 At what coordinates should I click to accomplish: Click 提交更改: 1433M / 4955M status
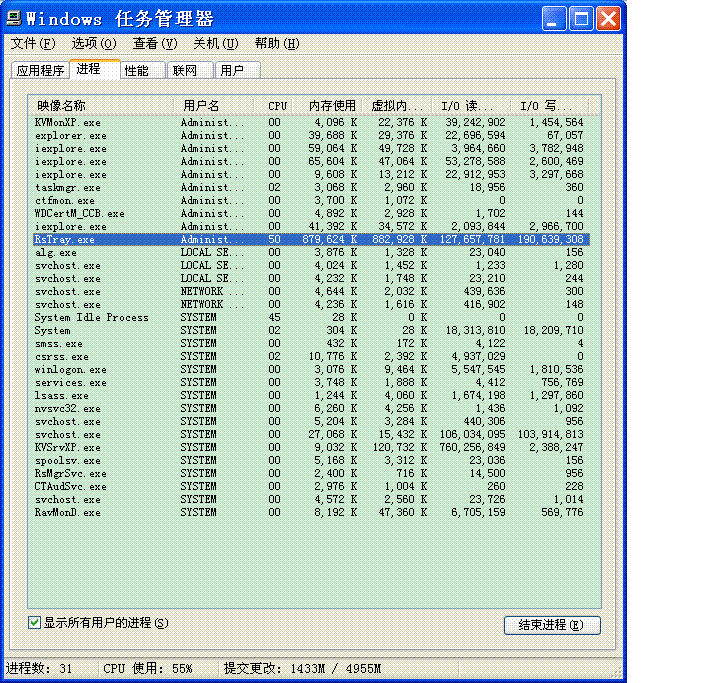tap(302, 668)
